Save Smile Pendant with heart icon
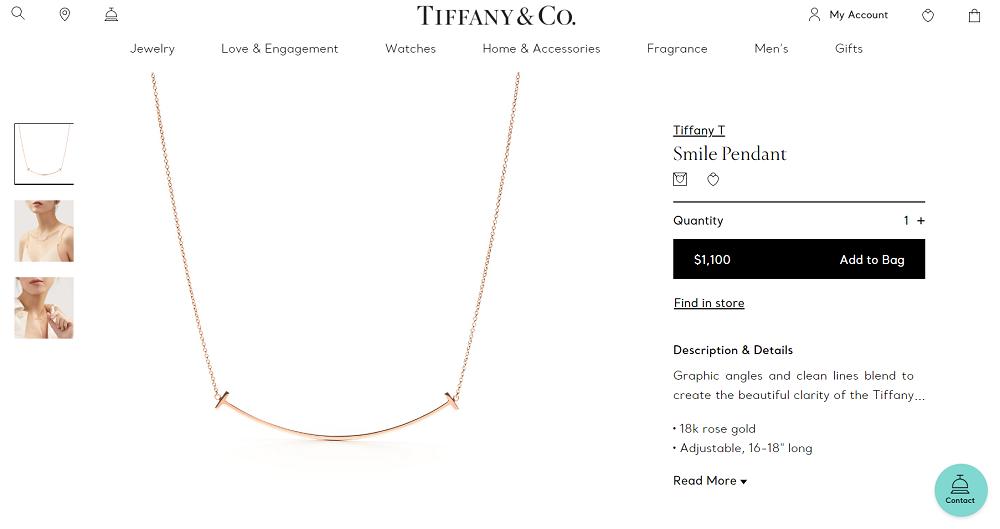This screenshot has width=1000, height=529. [713, 180]
